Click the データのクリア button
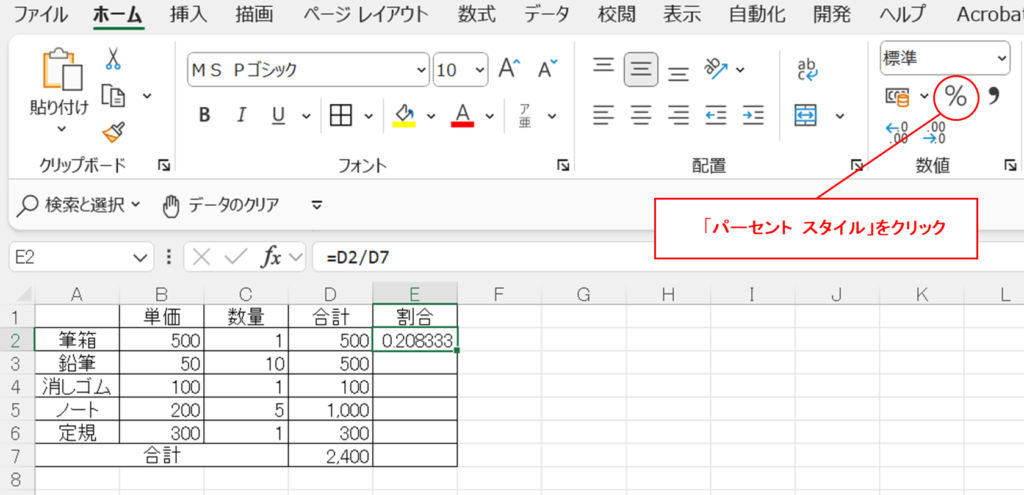 click(221, 205)
